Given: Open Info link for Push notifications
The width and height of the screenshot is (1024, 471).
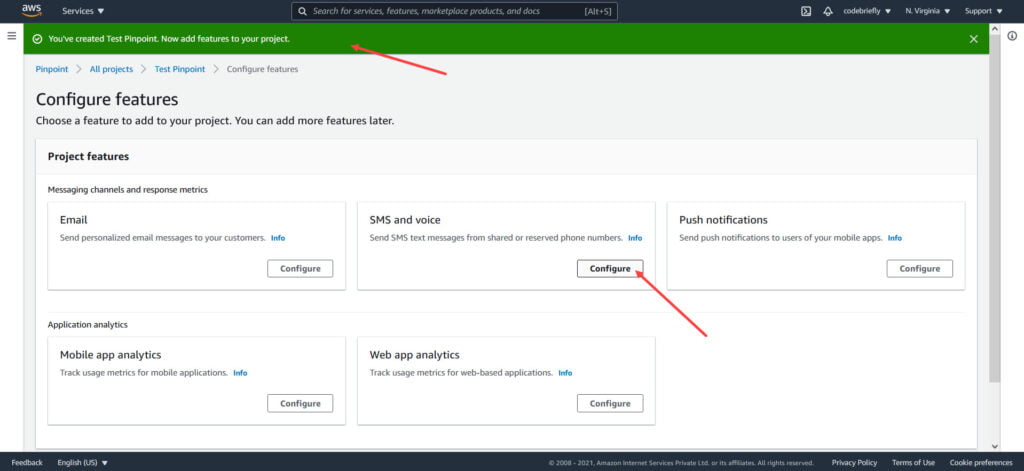Looking at the screenshot, I should click(895, 238).
